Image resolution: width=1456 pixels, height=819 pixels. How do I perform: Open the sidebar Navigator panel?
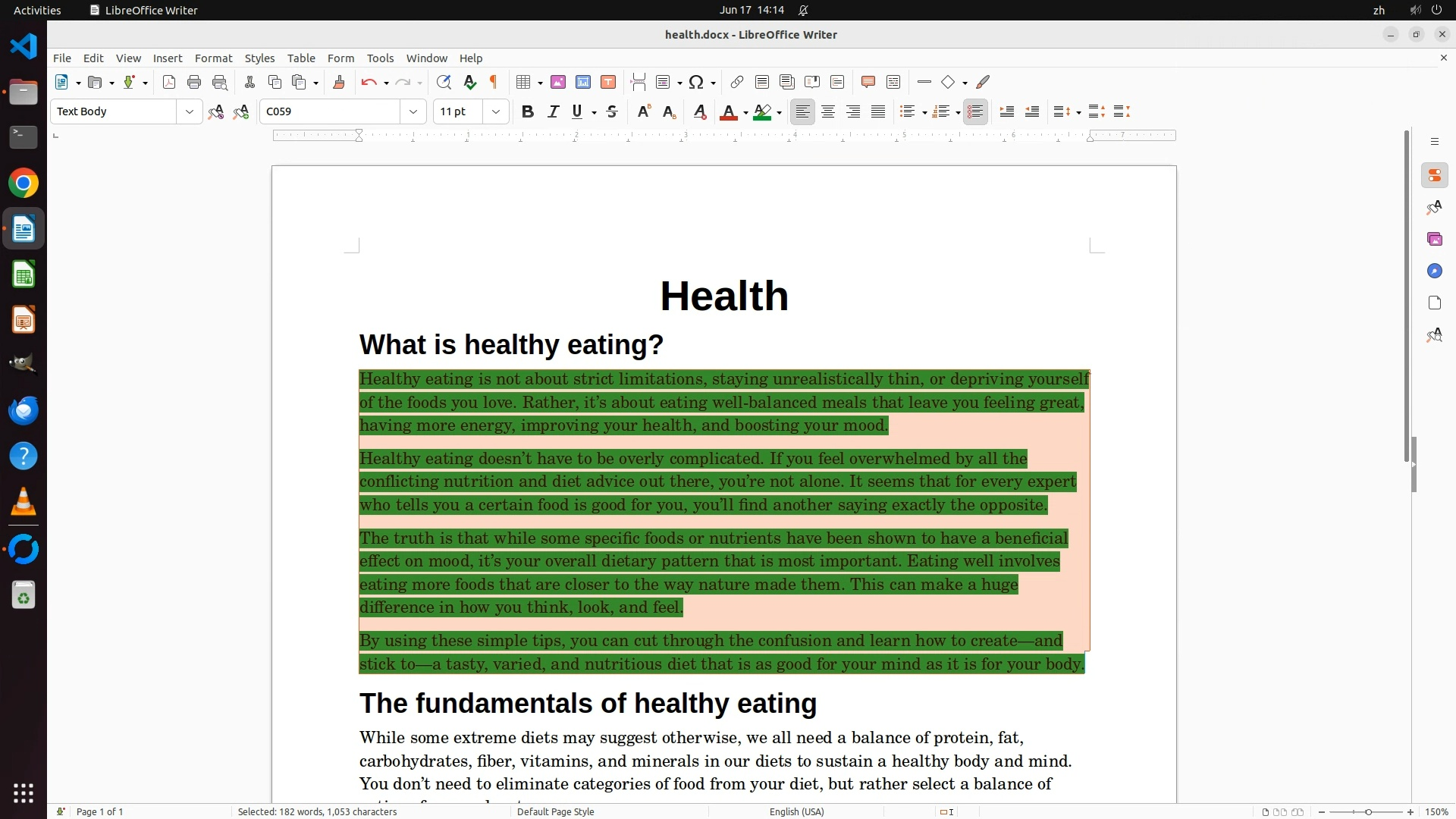(x=1434, y=271)
